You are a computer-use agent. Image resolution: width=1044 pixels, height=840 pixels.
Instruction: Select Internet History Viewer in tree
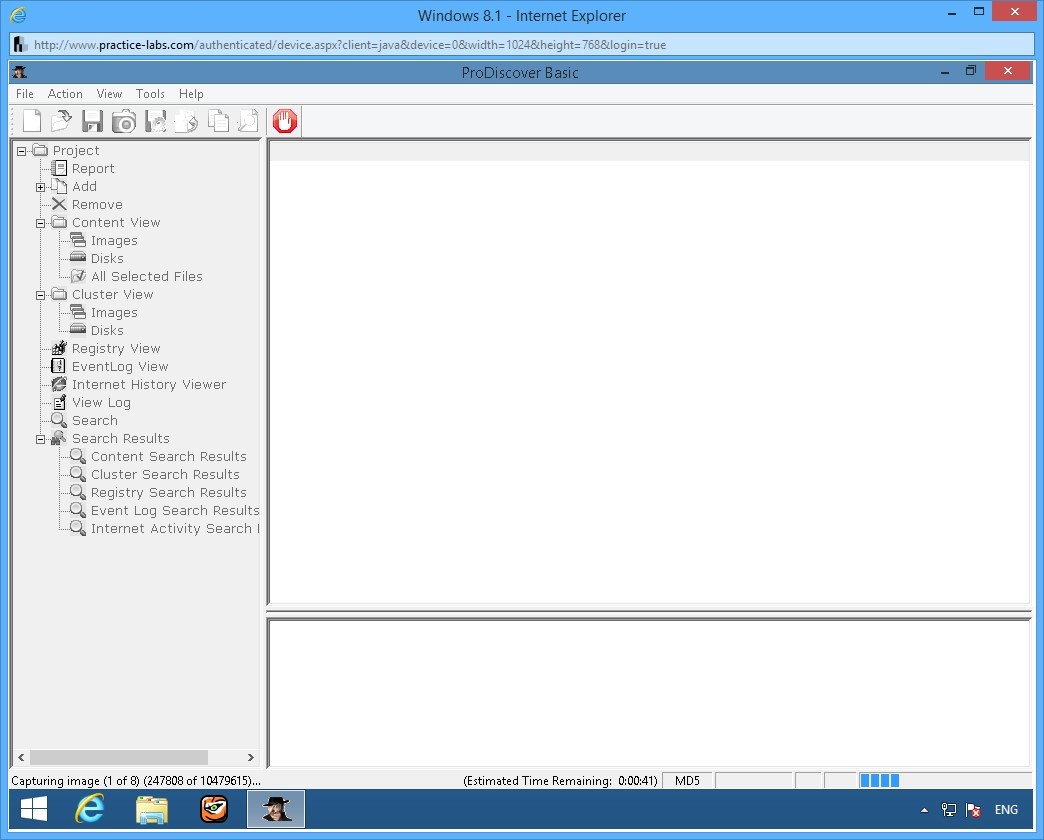tap(148, 385)
